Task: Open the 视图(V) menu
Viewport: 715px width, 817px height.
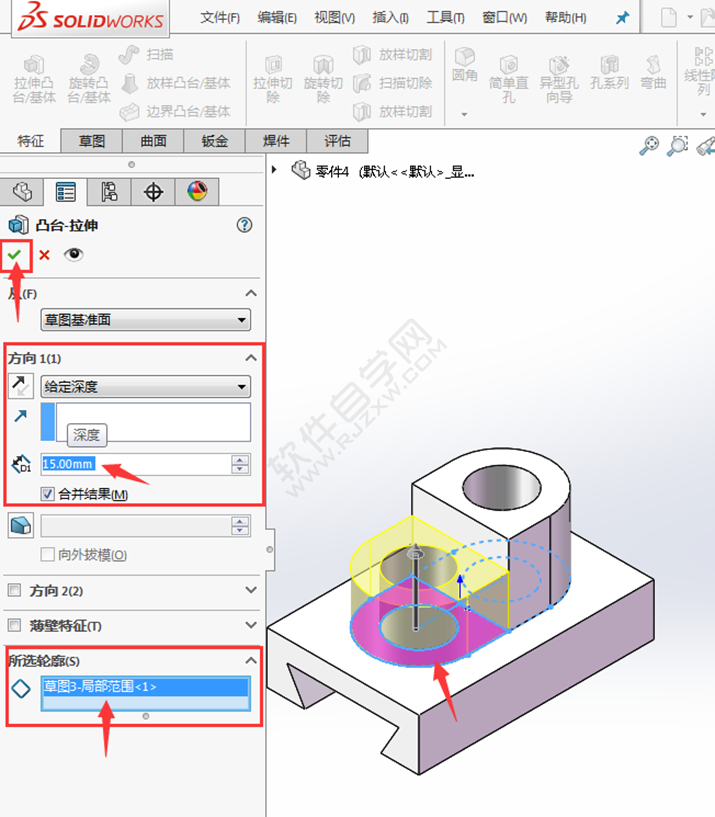Action: 335,18
